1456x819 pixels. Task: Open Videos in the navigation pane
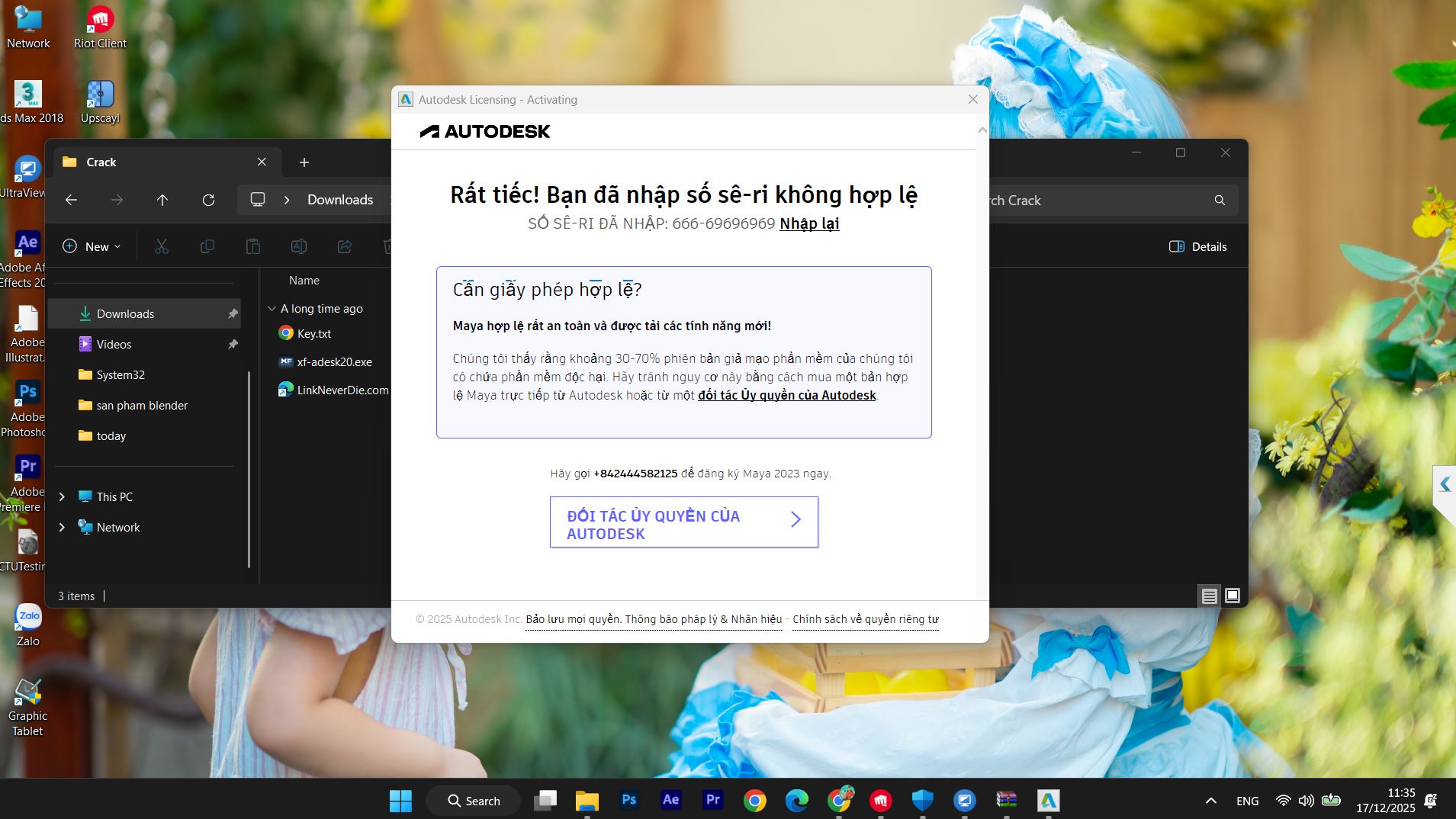pos(114,345)
